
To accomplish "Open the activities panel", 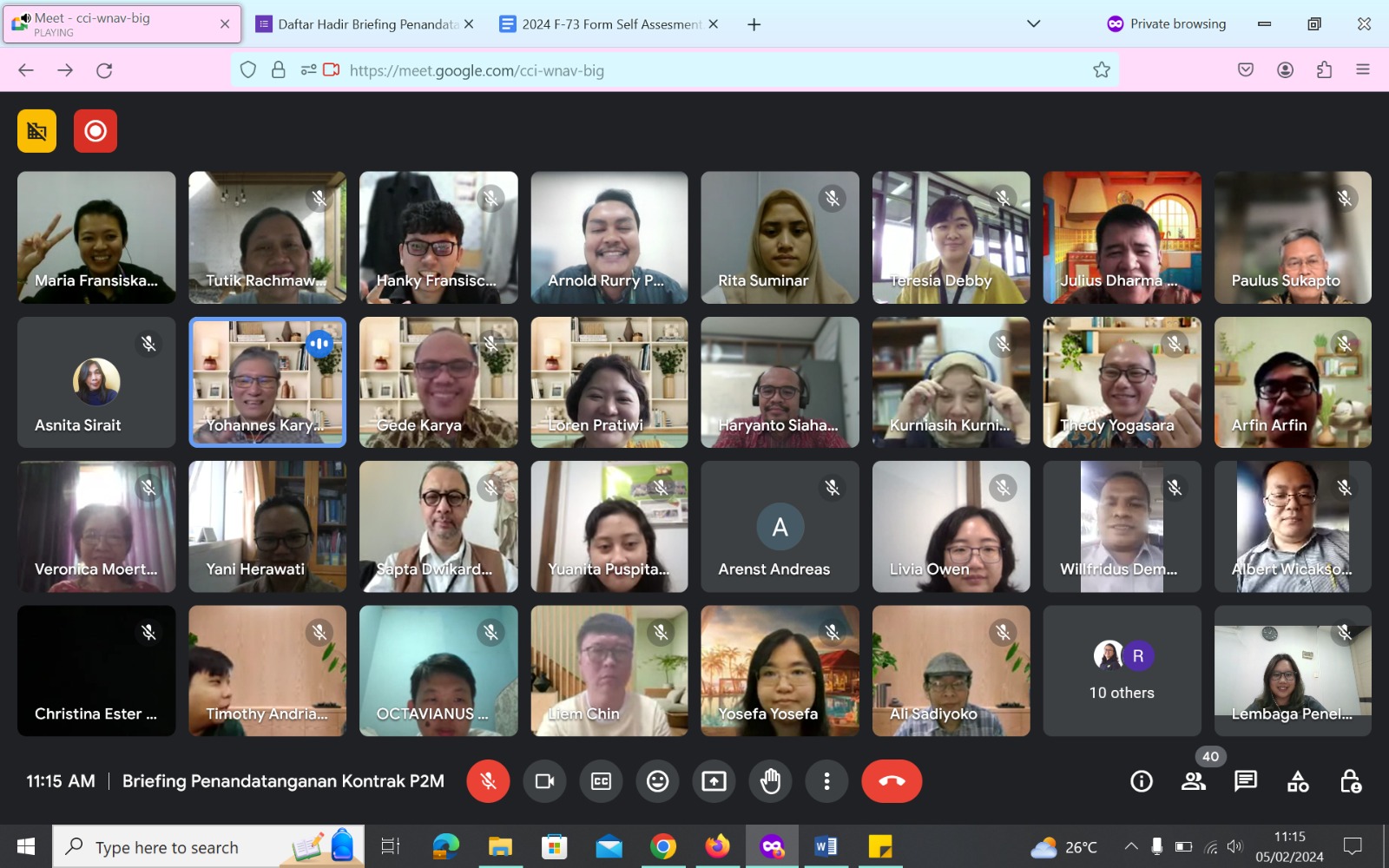I will pos(1298,781).
